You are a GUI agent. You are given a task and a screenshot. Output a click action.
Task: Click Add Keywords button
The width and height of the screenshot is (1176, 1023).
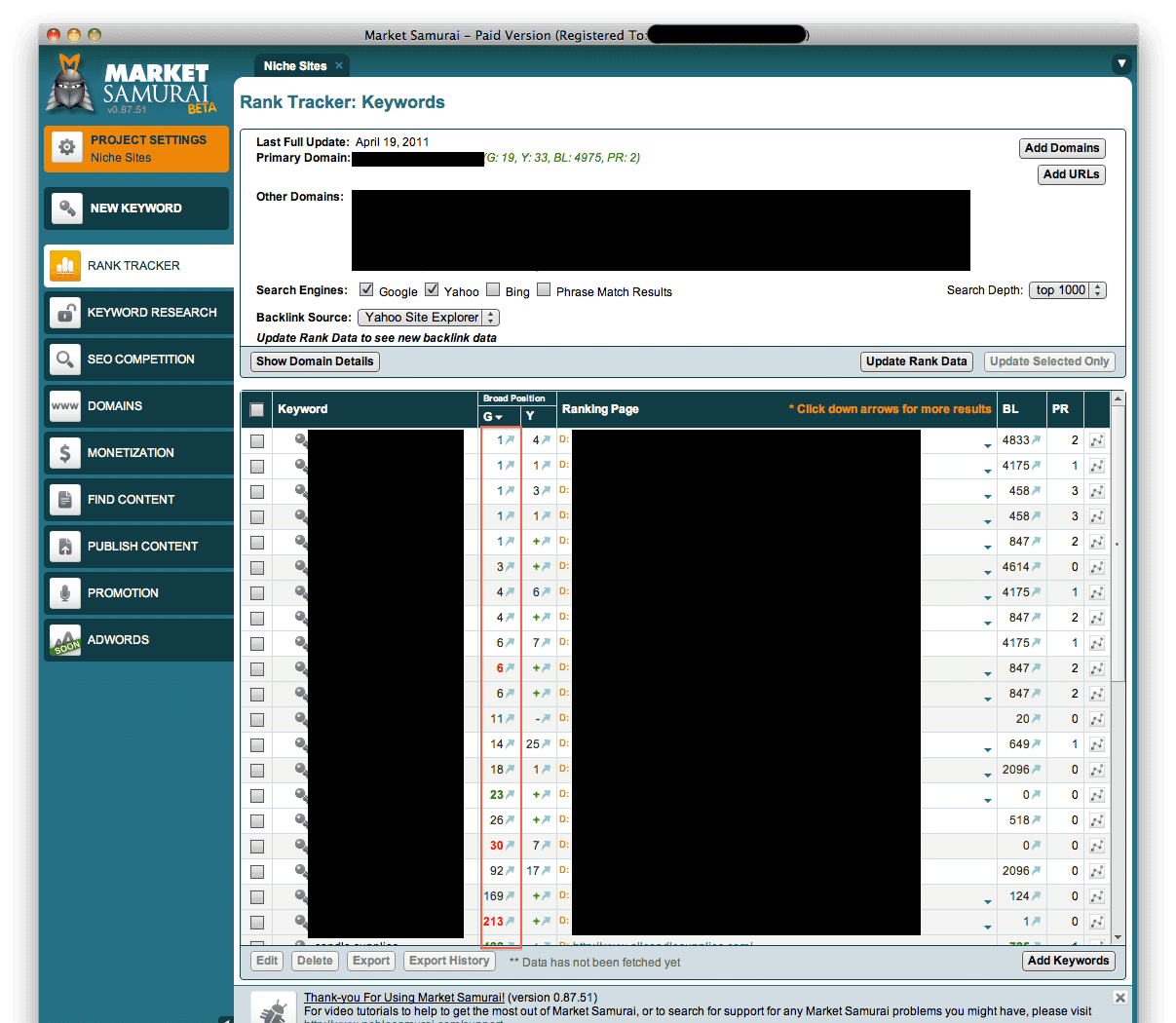(x=1069, y=961)
